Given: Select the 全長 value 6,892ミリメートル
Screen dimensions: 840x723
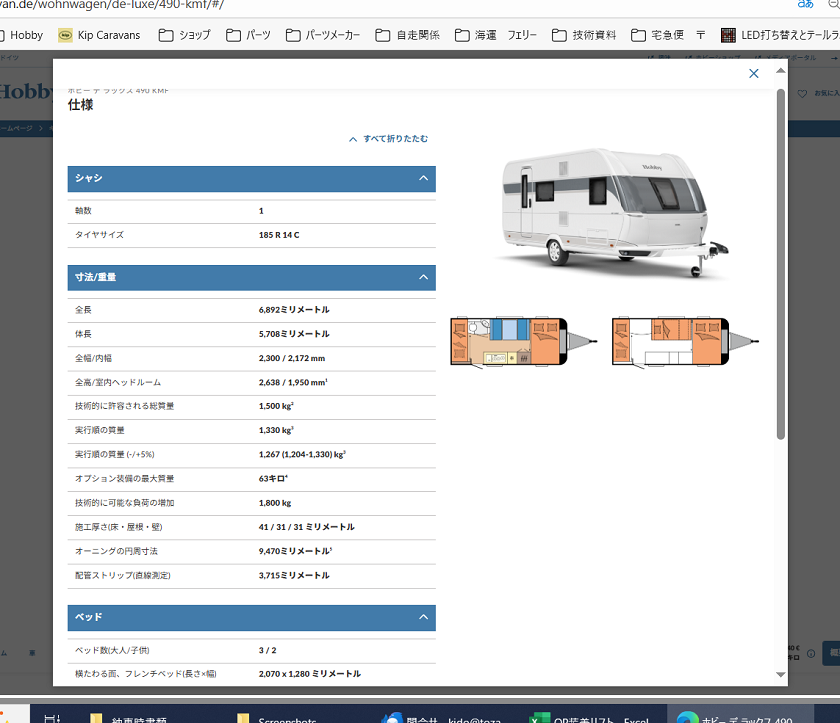Looking at the screenshot, I should [294, 310].
